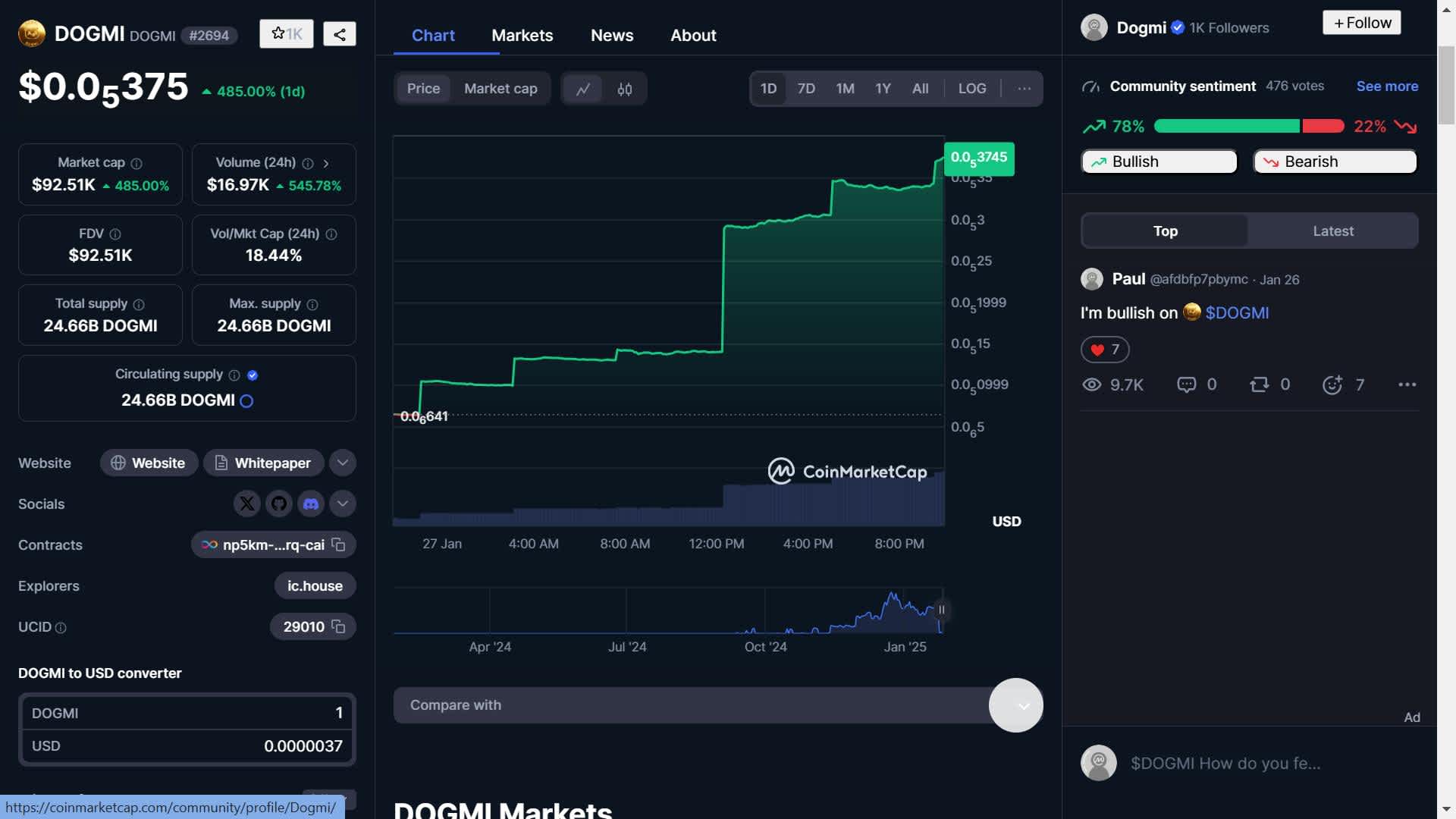Open more options on Paul's post
The width and height of the screenshot is (1456, 819).
(1407, 384)
